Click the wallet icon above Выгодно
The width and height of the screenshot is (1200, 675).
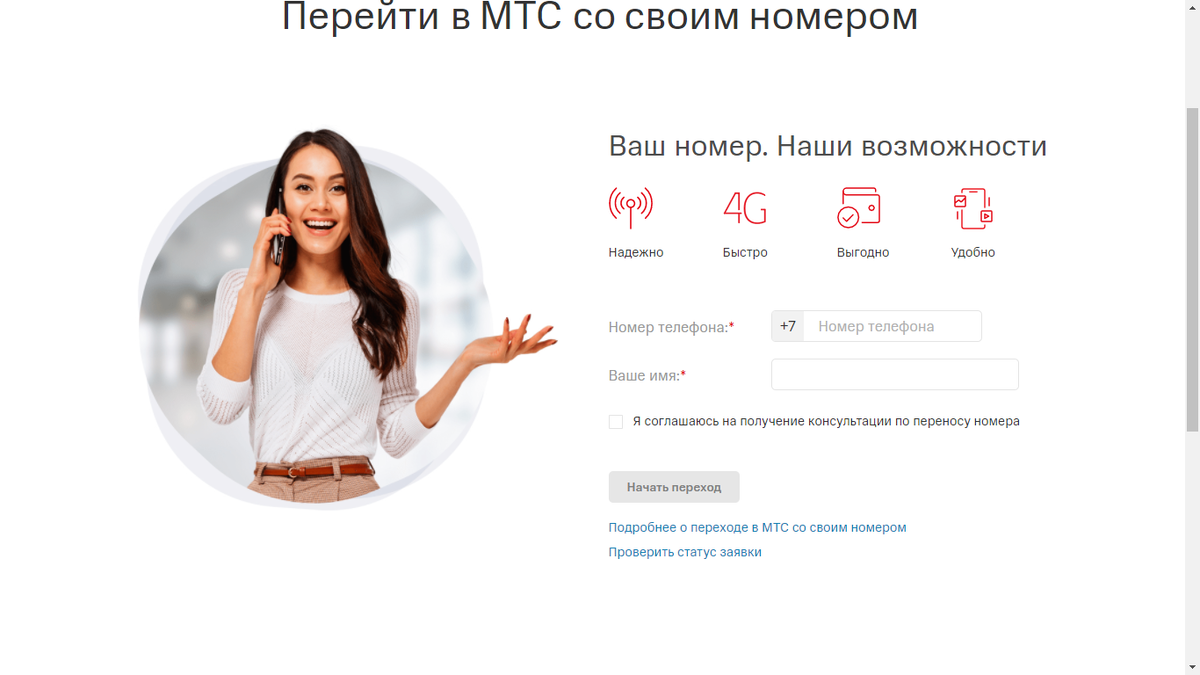(x=859, y=208)
